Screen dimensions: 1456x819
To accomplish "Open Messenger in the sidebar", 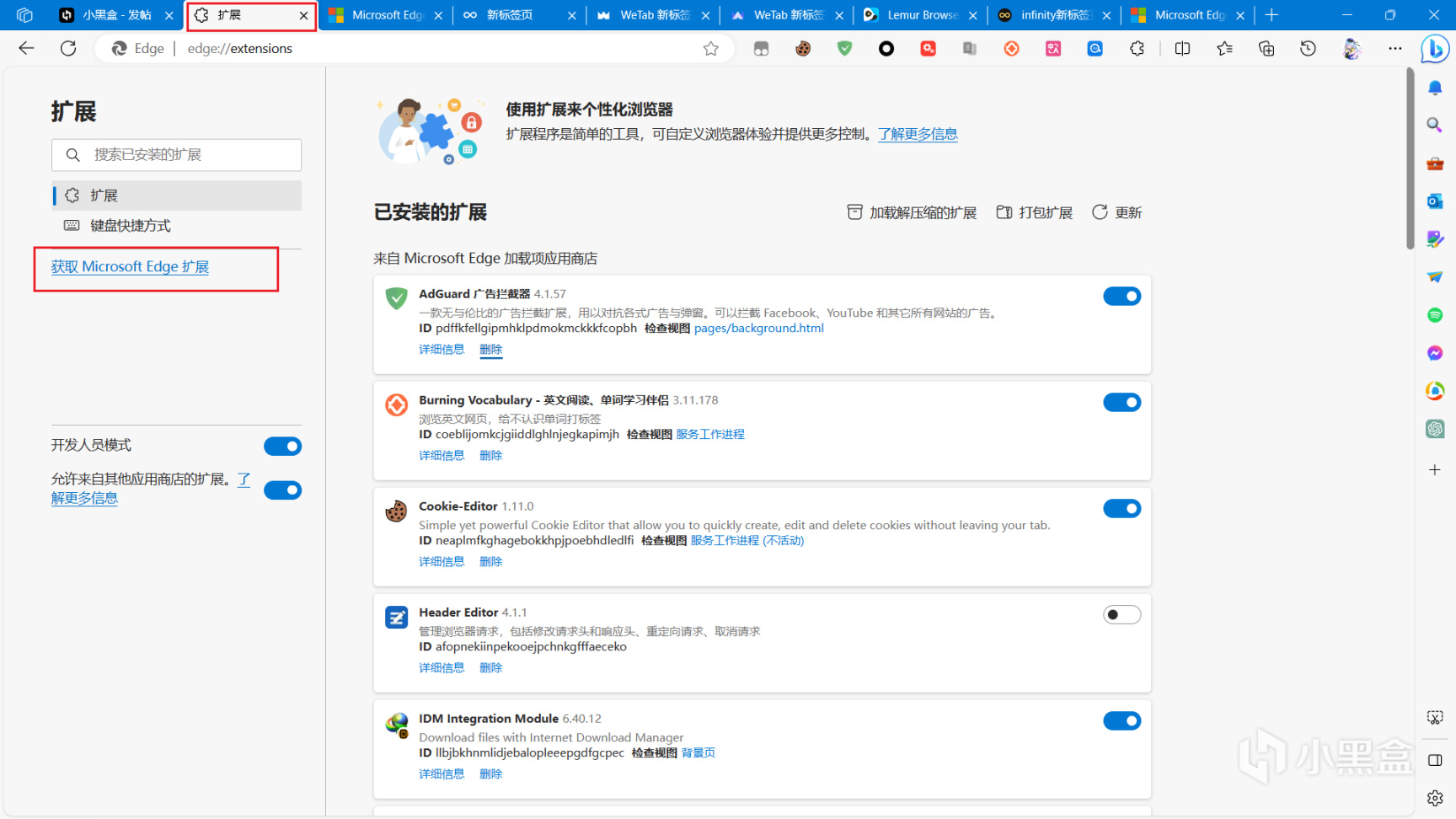I will point(1435,353).
